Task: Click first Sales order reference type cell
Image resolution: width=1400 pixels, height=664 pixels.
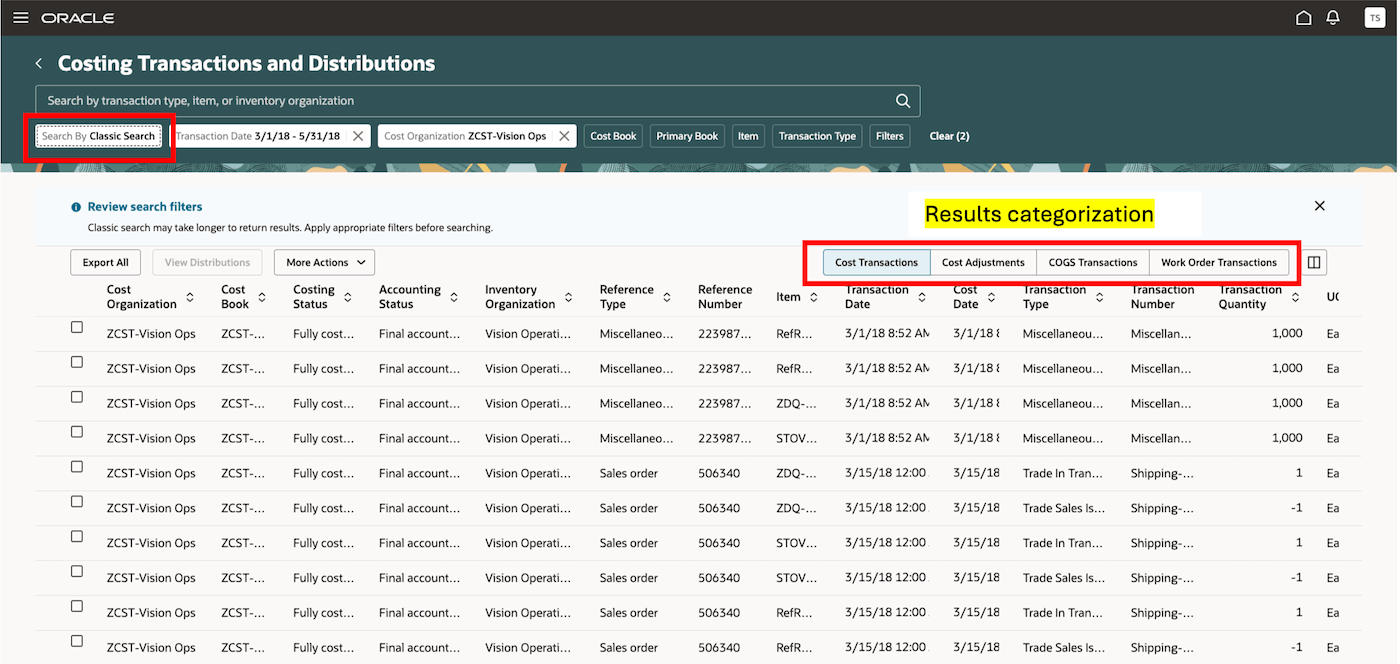Action: (629, 473)
